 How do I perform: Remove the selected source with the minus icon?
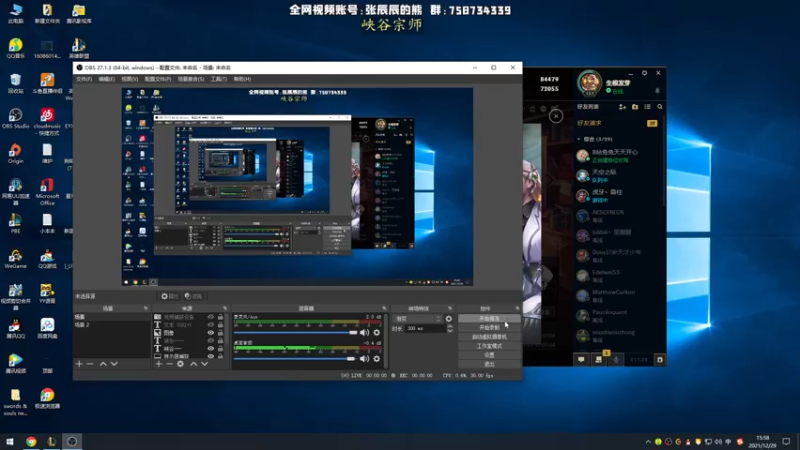(x=169, y=364)
